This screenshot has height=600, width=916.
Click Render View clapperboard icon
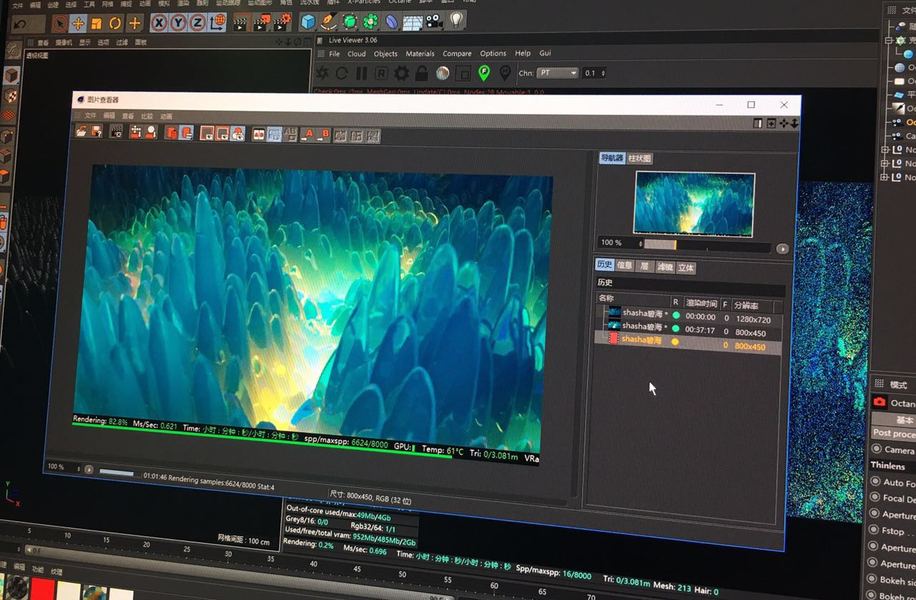coord(240,23)
